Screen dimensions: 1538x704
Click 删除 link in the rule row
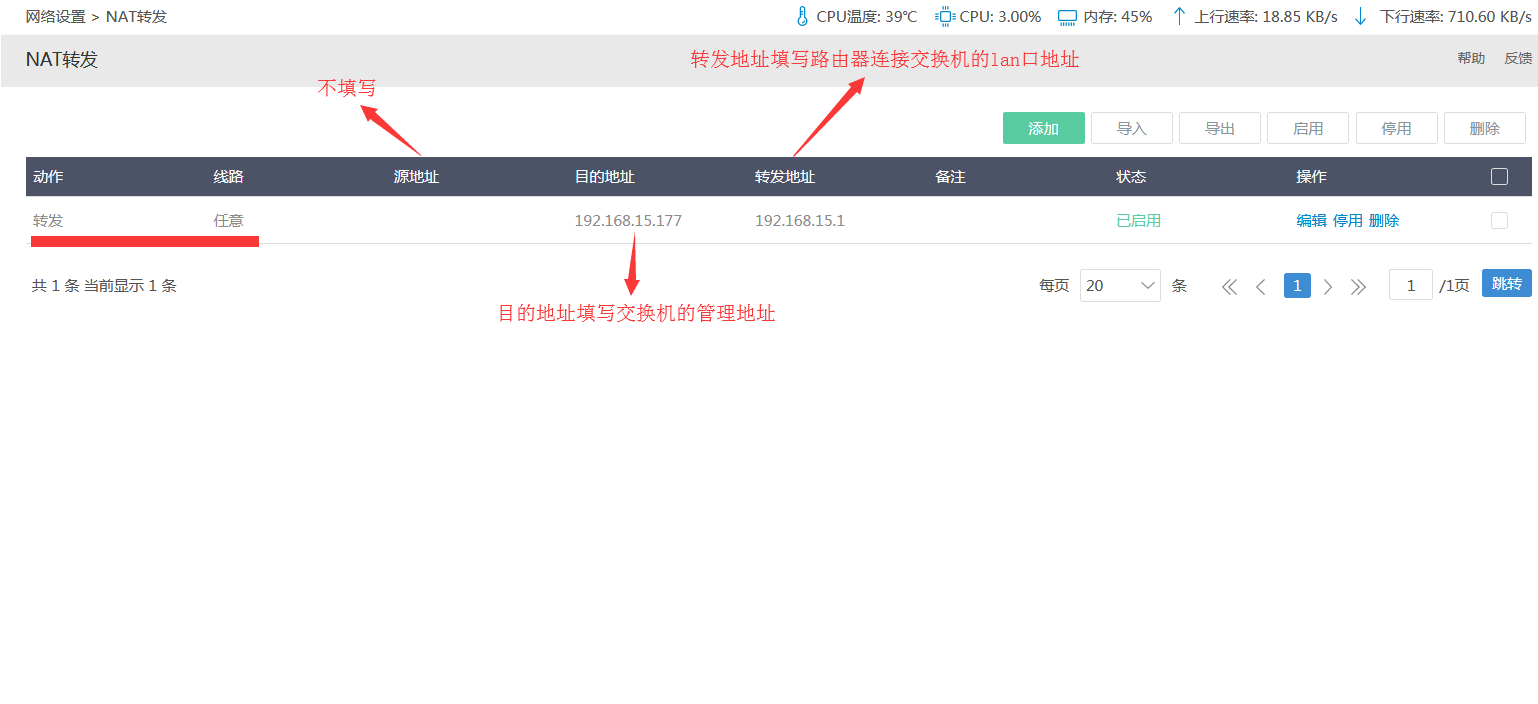tap(1384, 221)
